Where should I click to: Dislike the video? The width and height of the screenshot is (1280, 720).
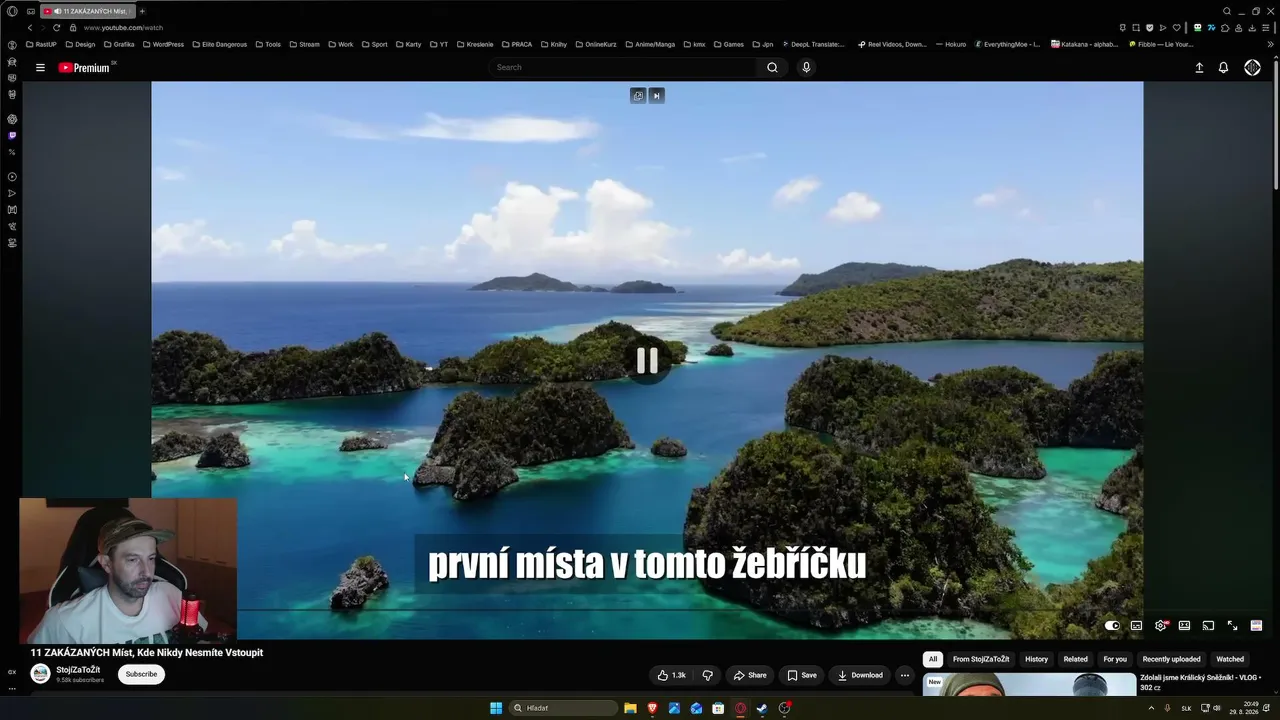[x=707, y=675]
